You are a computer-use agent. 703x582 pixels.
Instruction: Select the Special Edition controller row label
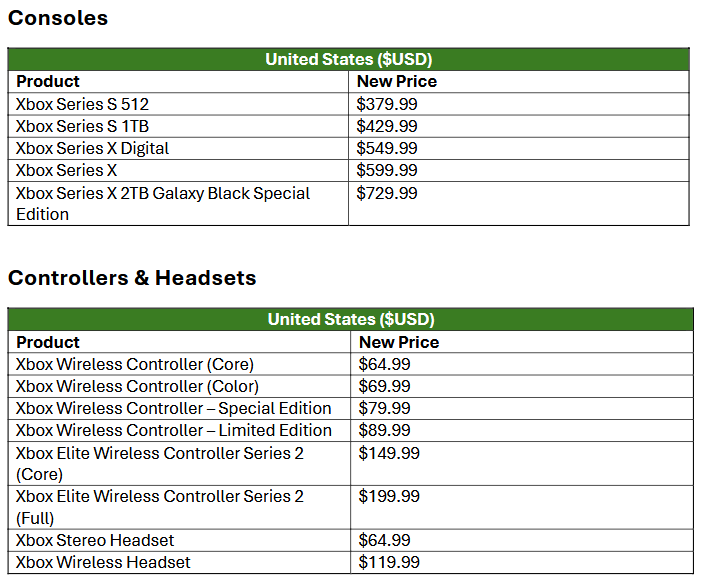click(x=174, y=408)
